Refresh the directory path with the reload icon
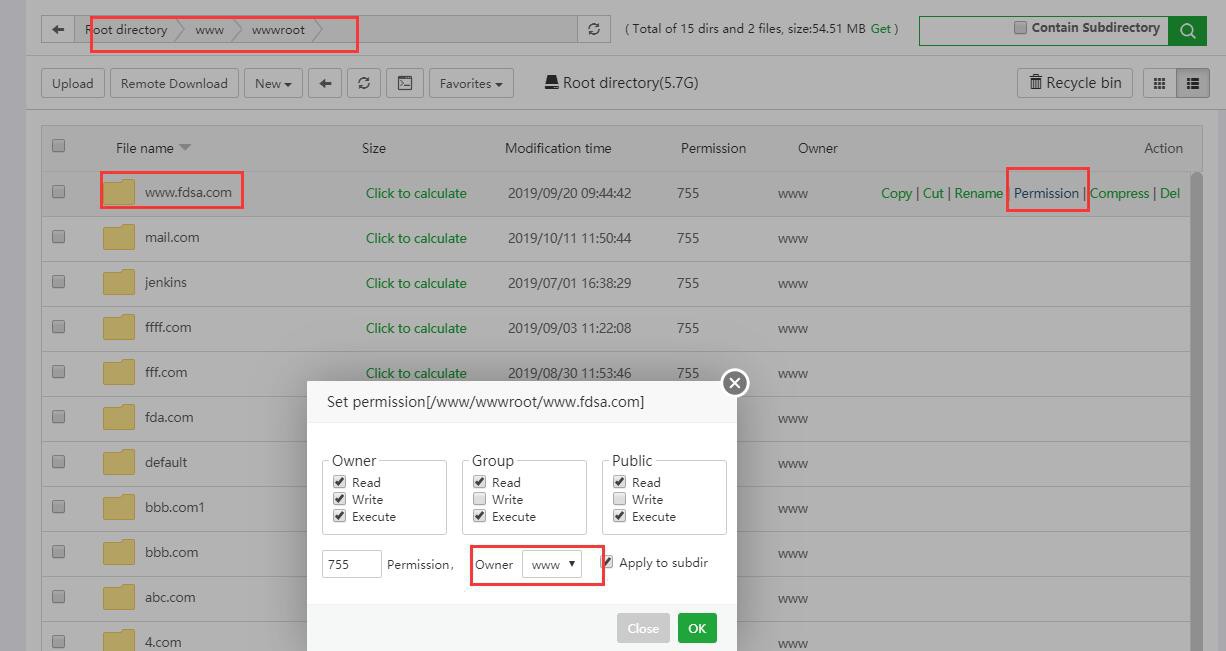Viewport: 1226px width, 651px height. pyautogui.click(x=594, y=29)
